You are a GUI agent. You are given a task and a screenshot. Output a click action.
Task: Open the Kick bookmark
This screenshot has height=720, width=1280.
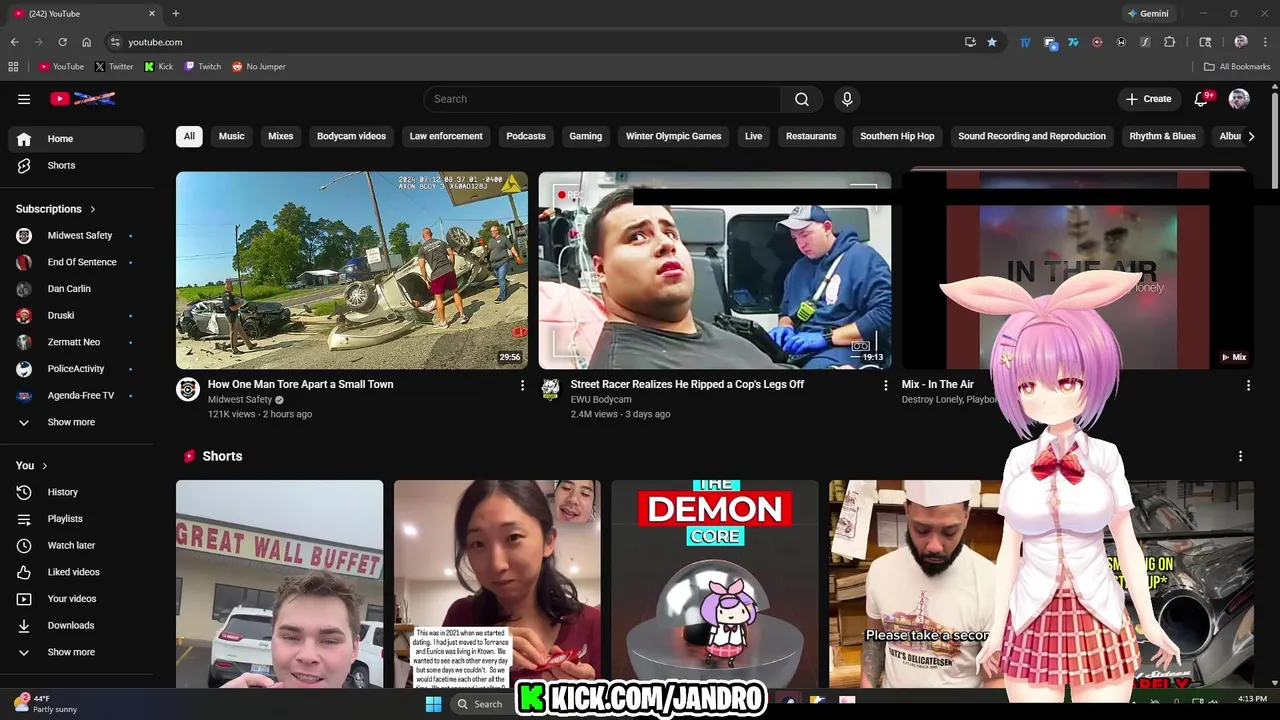click(x=159, y=67)
